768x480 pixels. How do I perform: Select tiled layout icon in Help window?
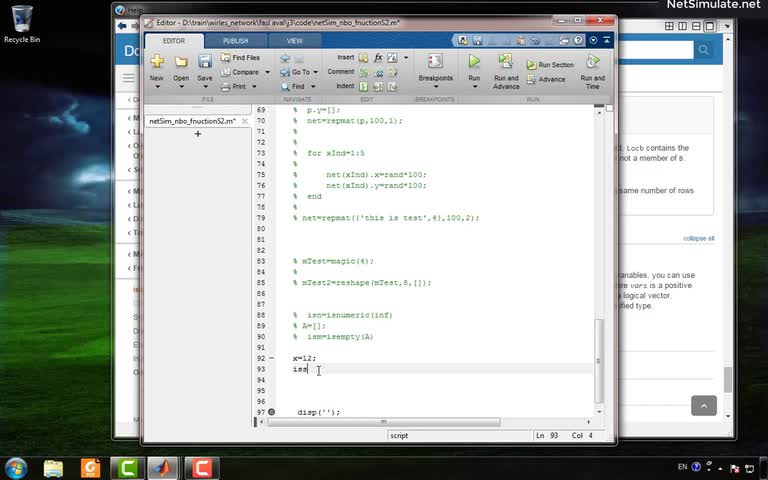coord(669,26)
